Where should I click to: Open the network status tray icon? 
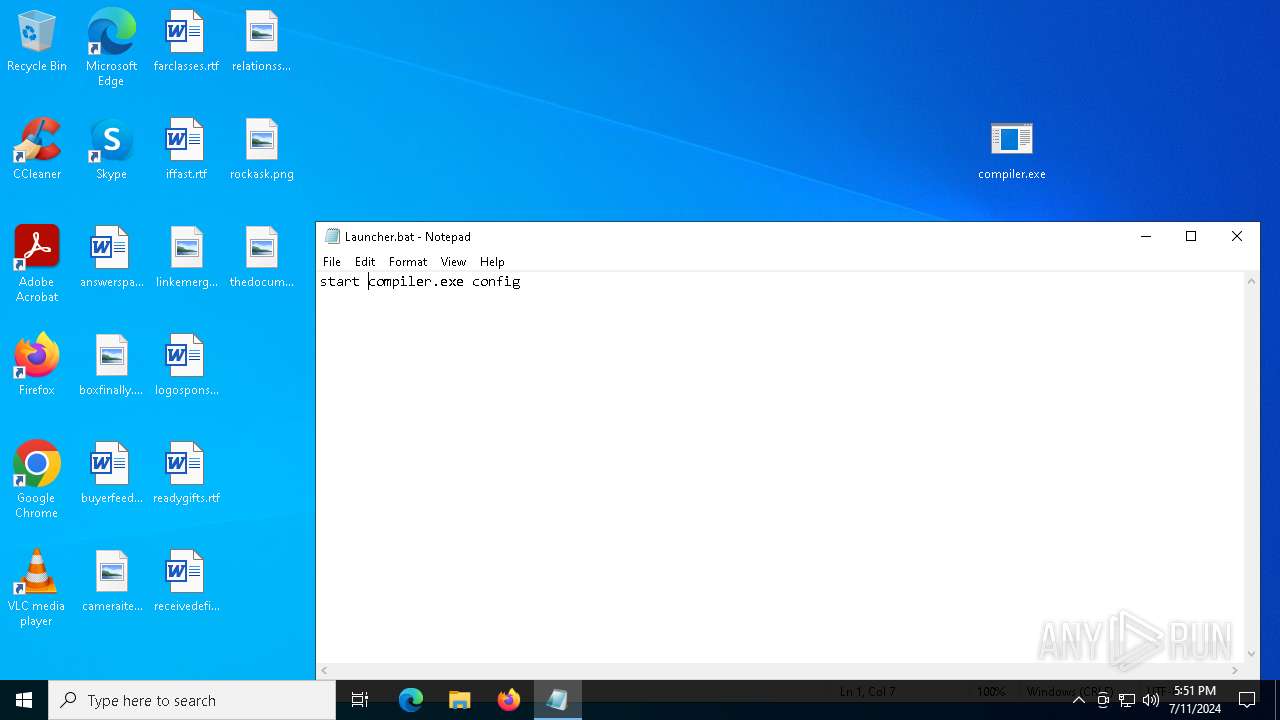1127,700
